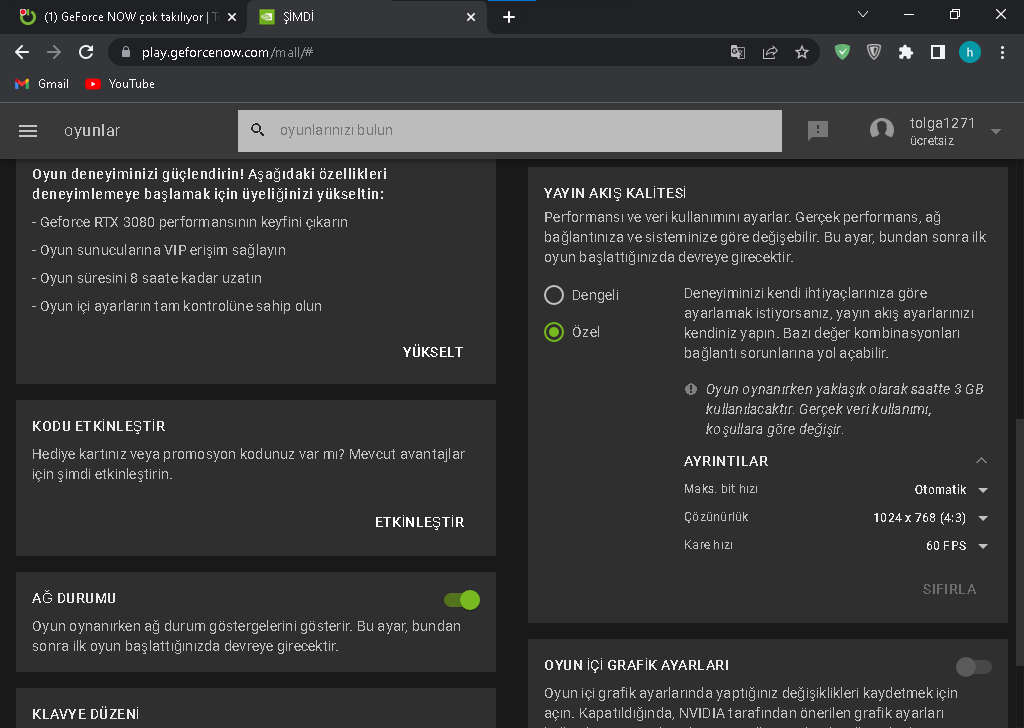Expand the tolga1271 account dropdown arrow
Viewport: 1024px width, 728px height.
996,131
